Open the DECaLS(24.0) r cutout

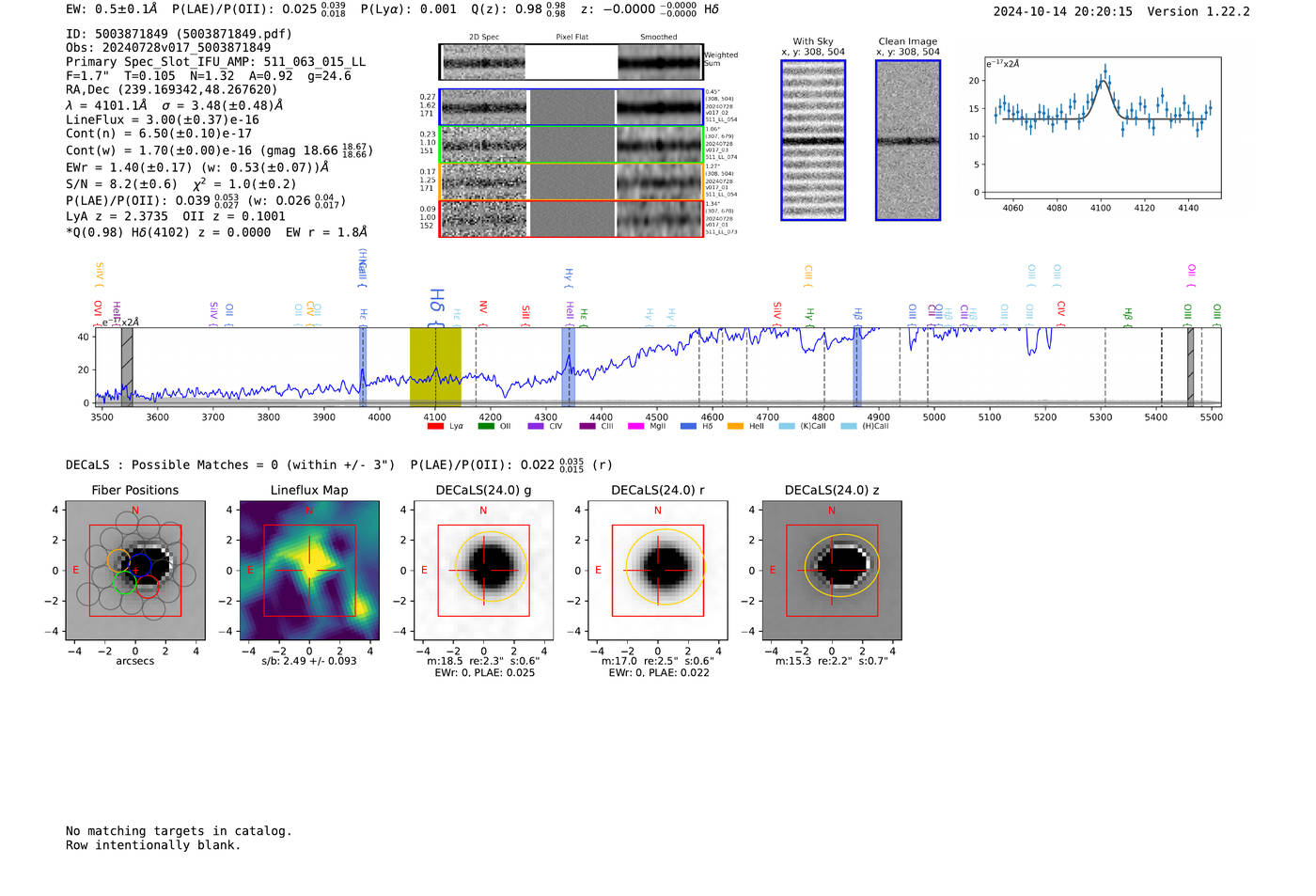[x=658, y=571]
